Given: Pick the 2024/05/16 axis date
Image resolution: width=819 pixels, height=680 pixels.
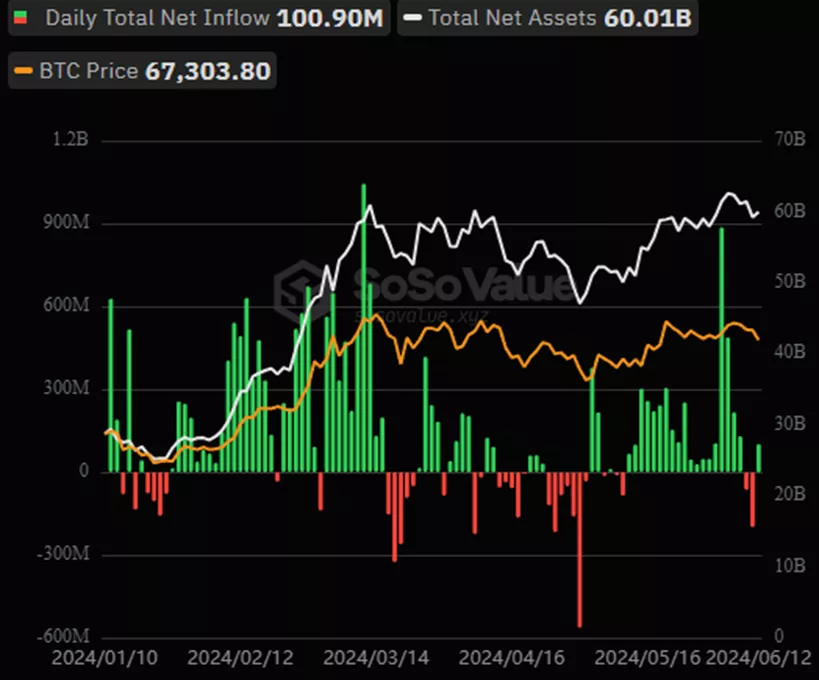Looking at the screenshot, I should pos(645,660).
